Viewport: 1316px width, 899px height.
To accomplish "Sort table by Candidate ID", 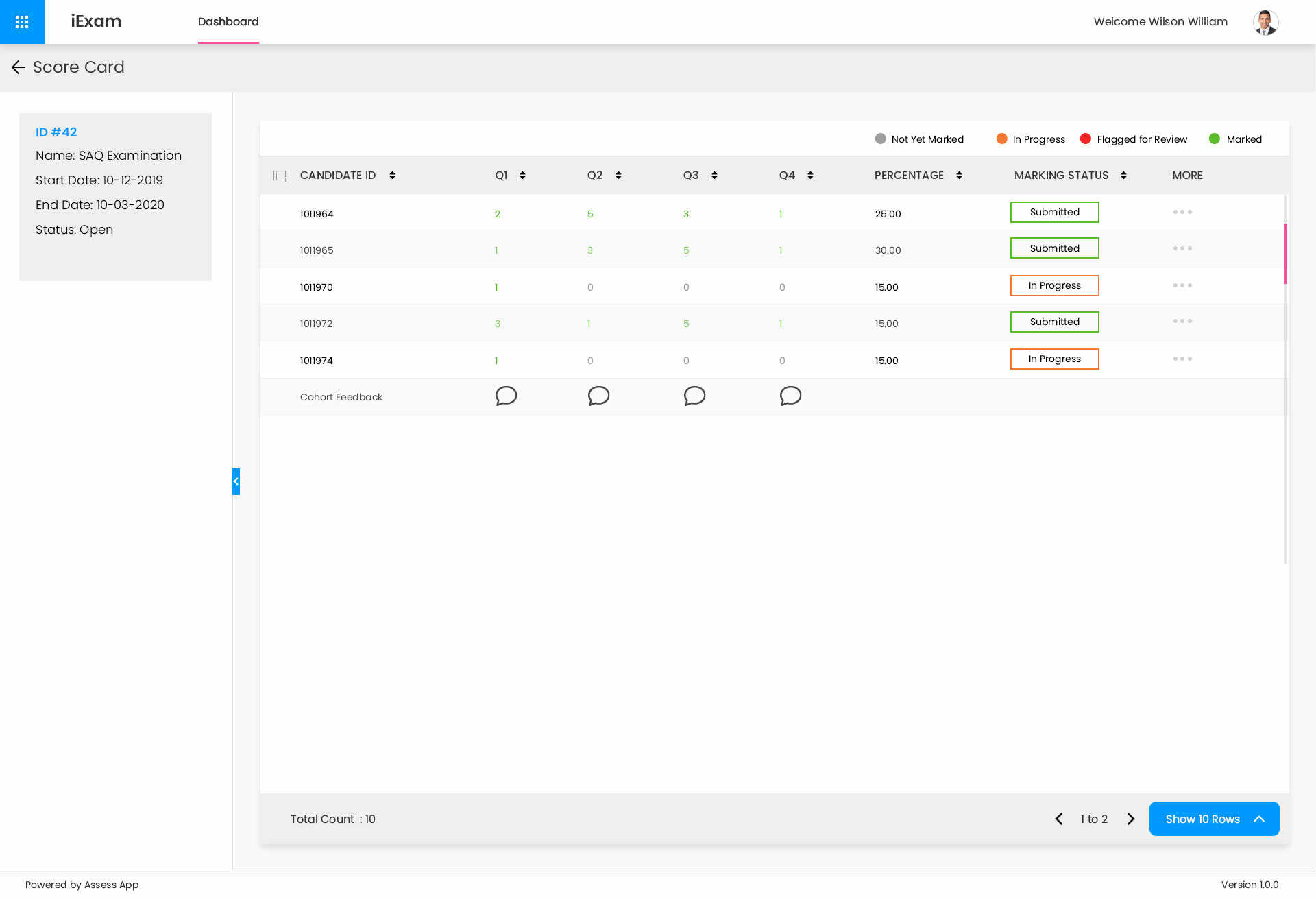I will pos(392,176).
